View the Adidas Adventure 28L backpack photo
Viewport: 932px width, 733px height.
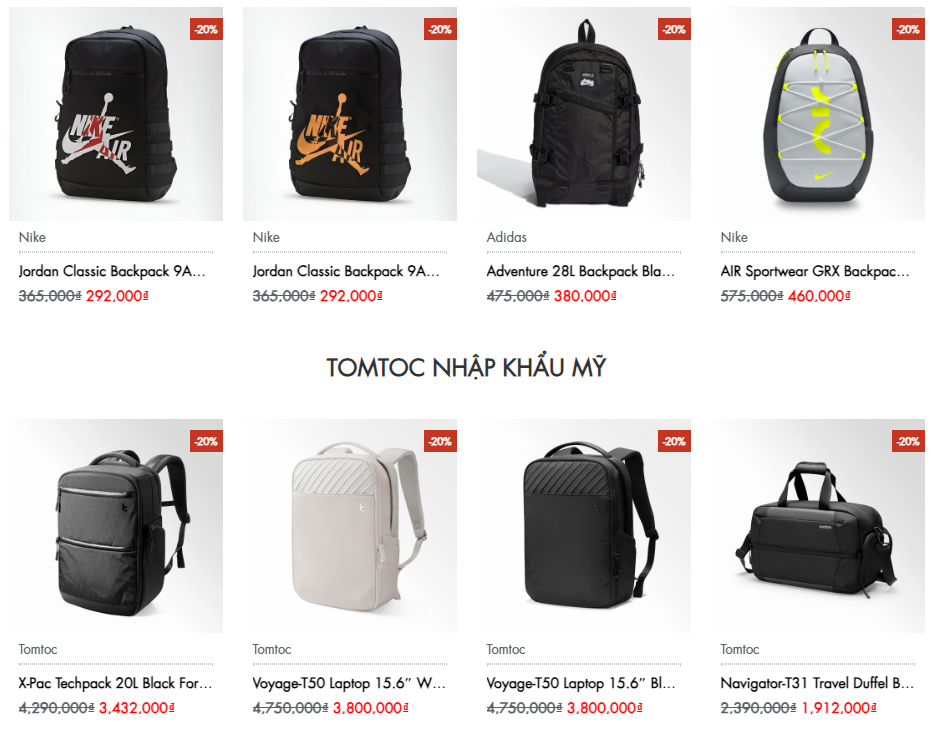click(x=584, y=114)
